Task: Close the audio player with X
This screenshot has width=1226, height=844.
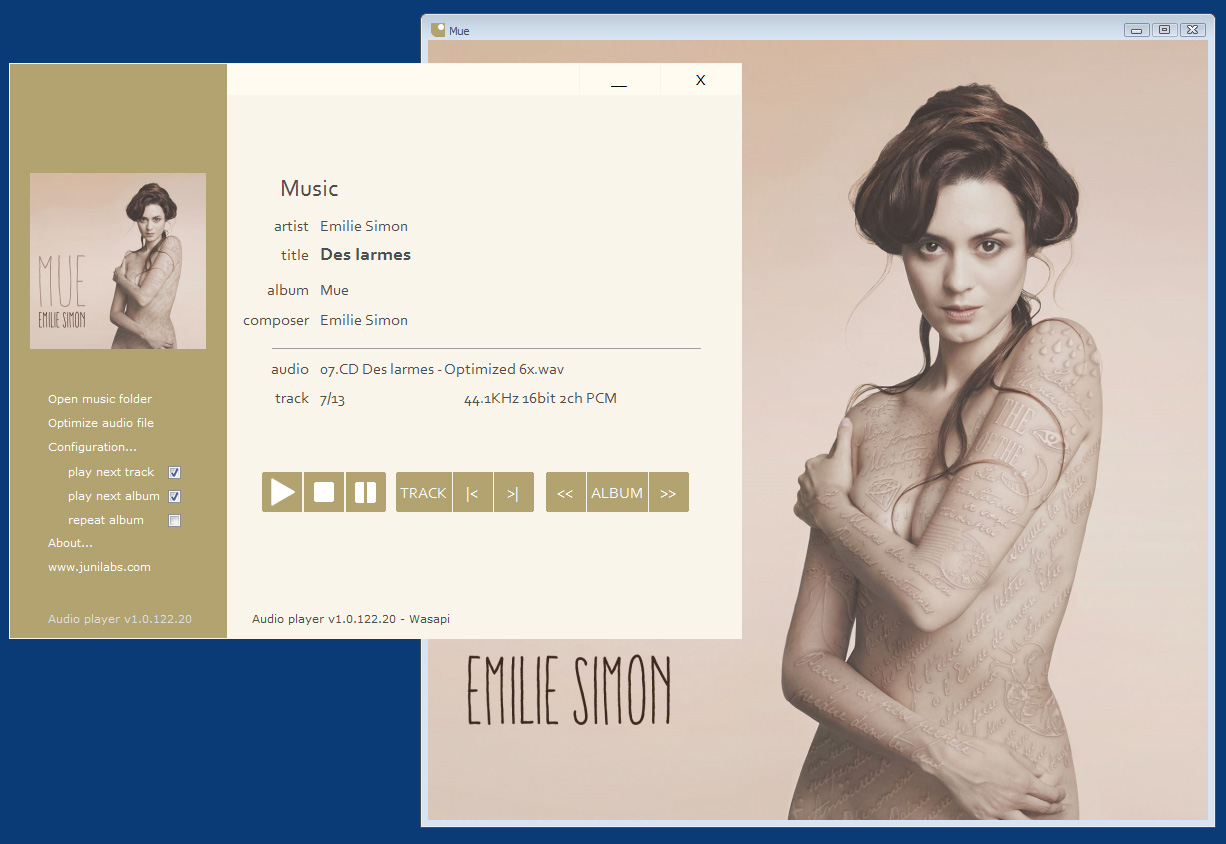Action: (x=701, y=80)
